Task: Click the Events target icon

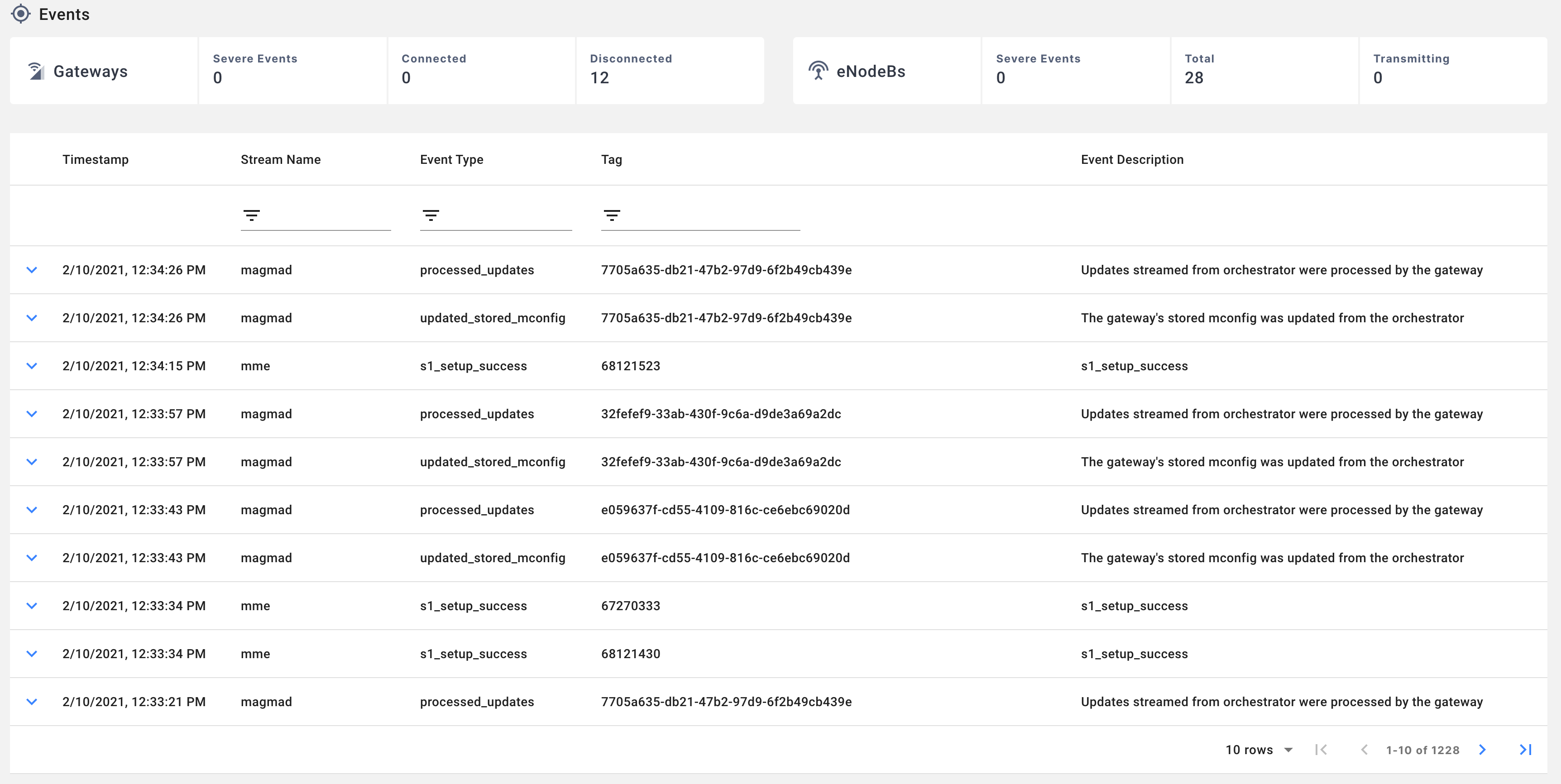Action: [21, 14]
